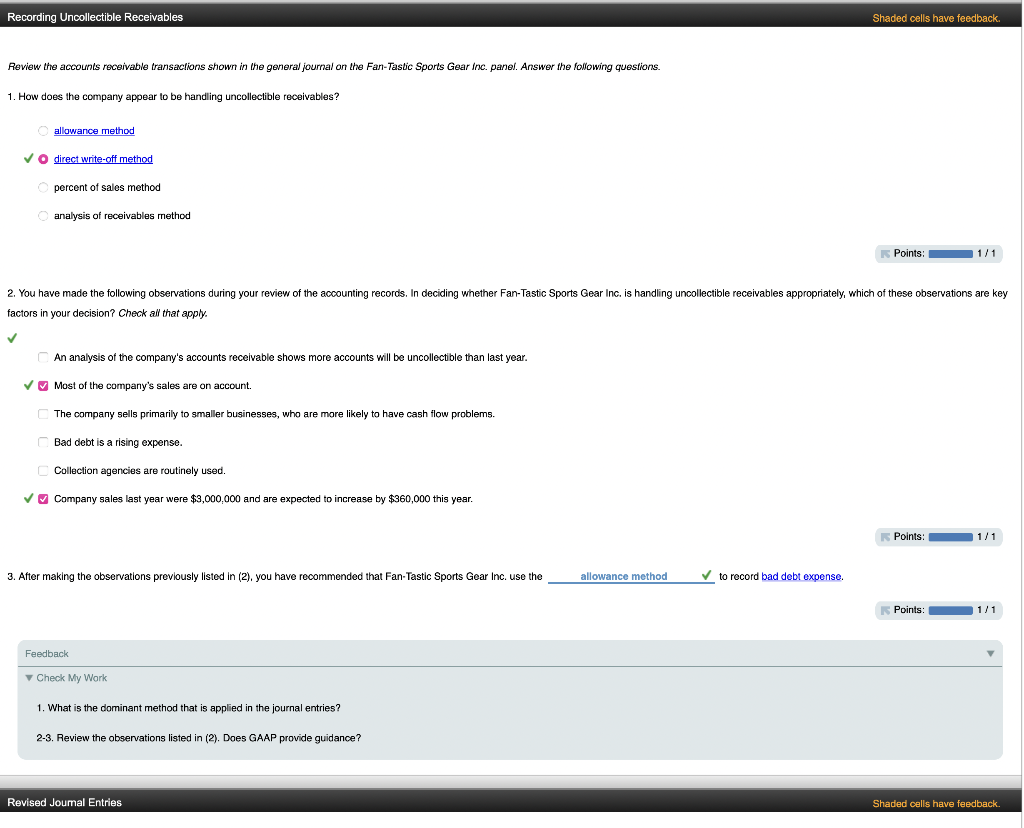Uncheck 'Most of the company's sales are on account'
The image size is (1024, 828).
point(43,386)
